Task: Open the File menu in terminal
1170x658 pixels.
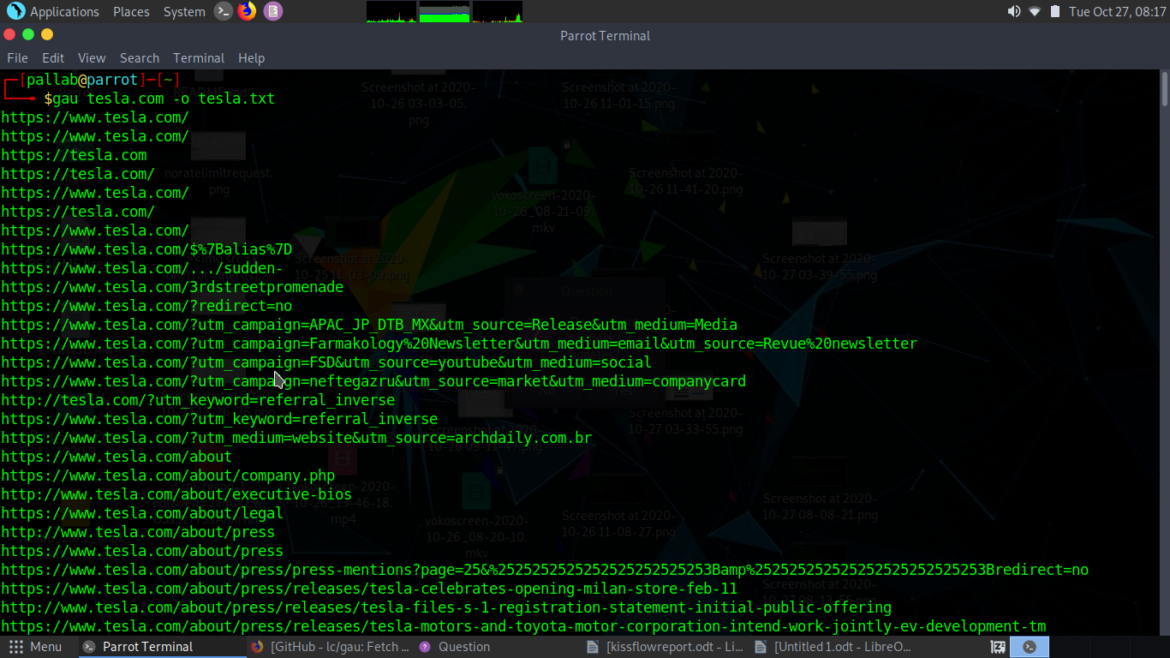Action: [x=17, y=58]
